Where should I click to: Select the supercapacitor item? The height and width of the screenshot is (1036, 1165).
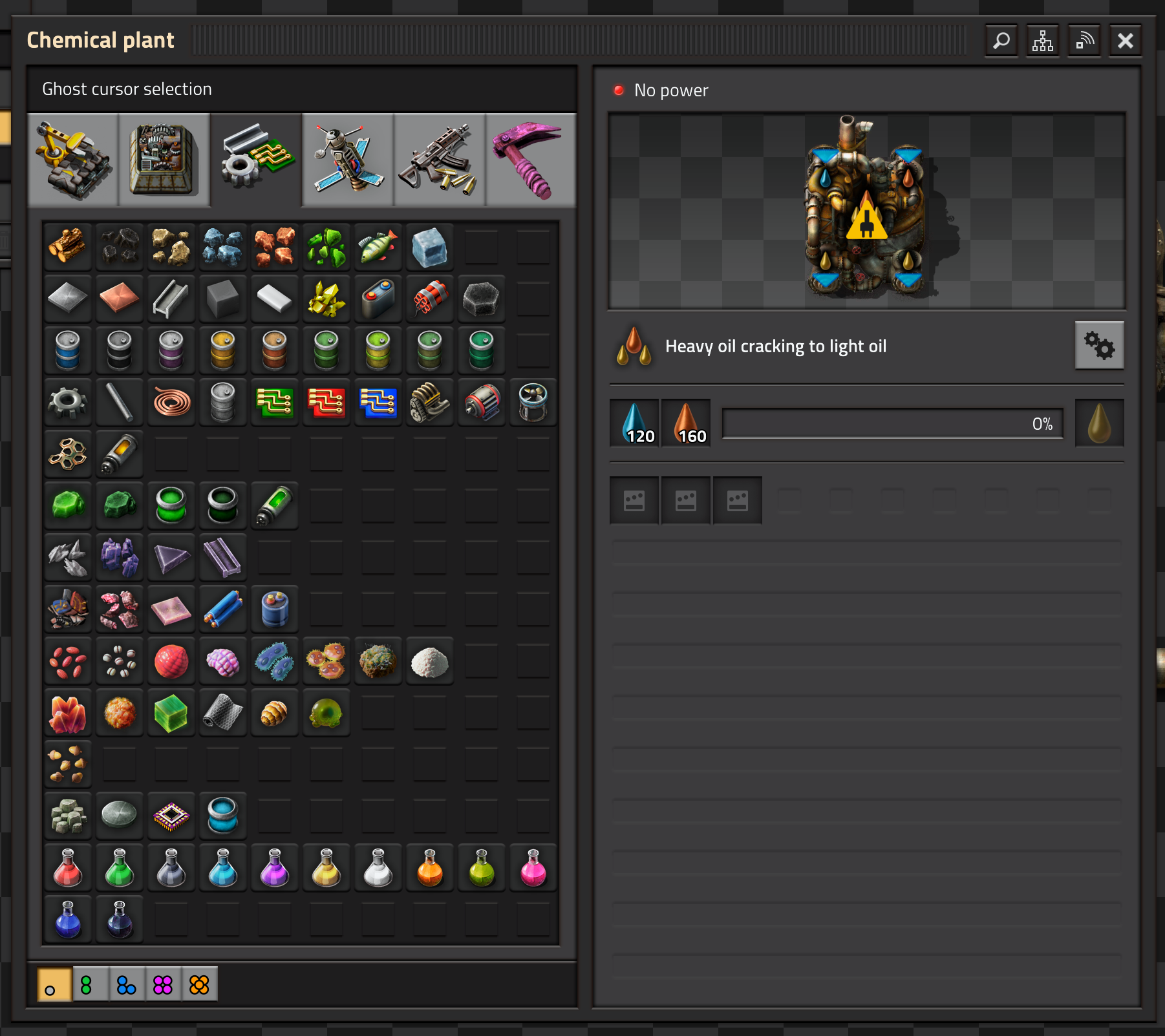coord(275,609)
